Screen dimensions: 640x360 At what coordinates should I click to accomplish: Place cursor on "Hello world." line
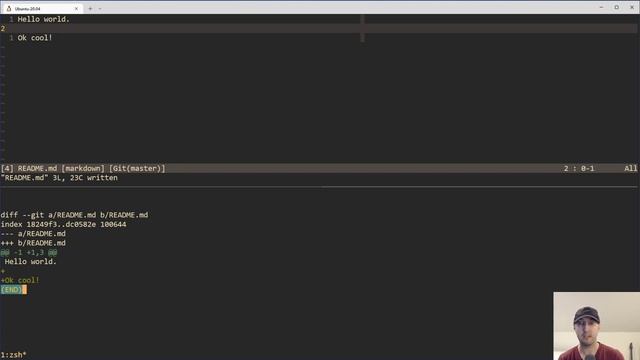44,19
